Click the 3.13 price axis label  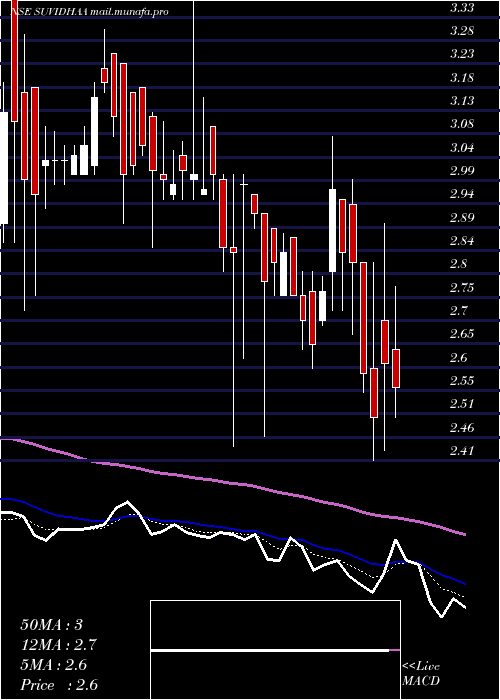click(461, 100)
